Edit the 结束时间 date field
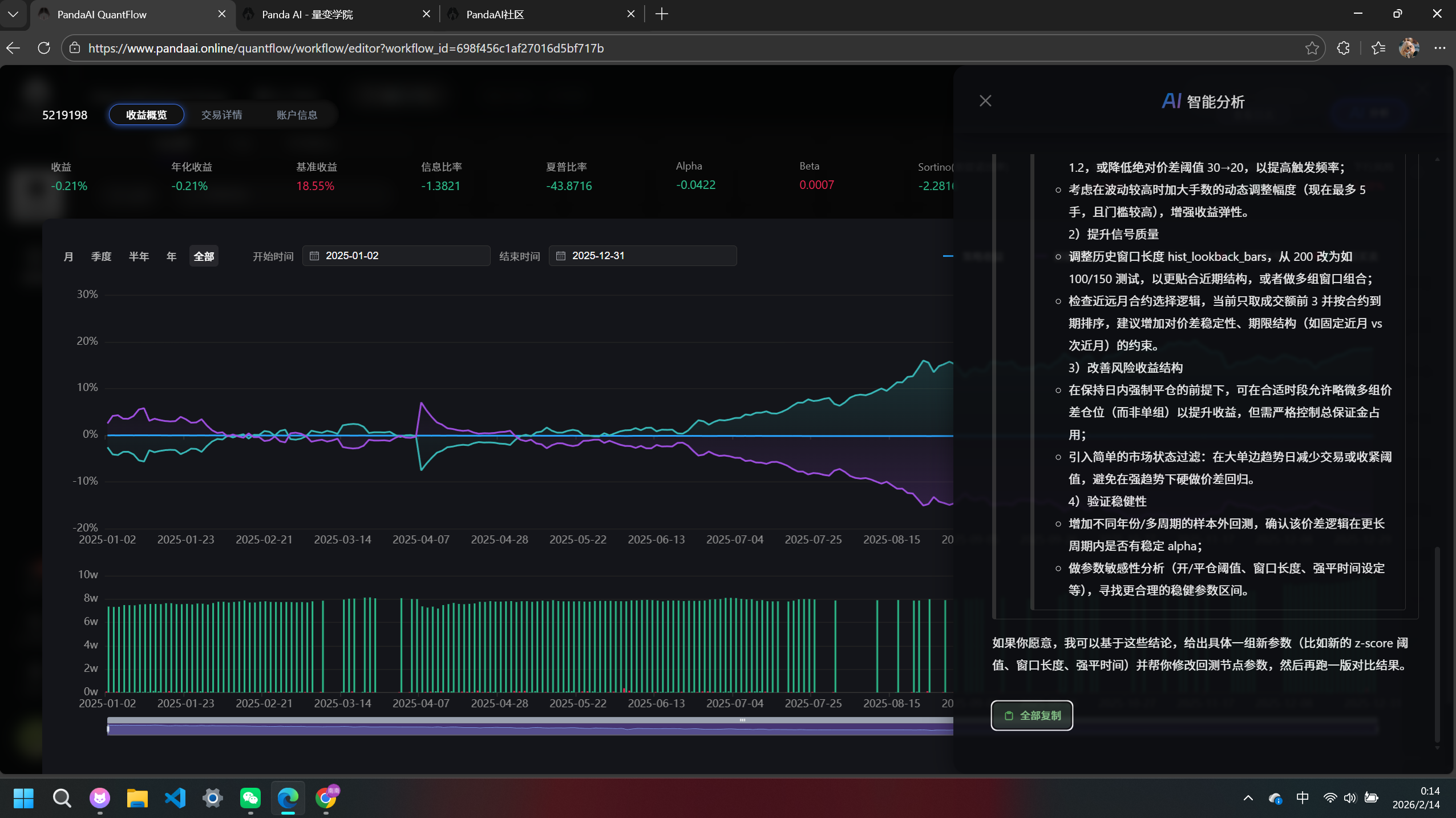The image size is (1456, 818). [x=642, y=256]
